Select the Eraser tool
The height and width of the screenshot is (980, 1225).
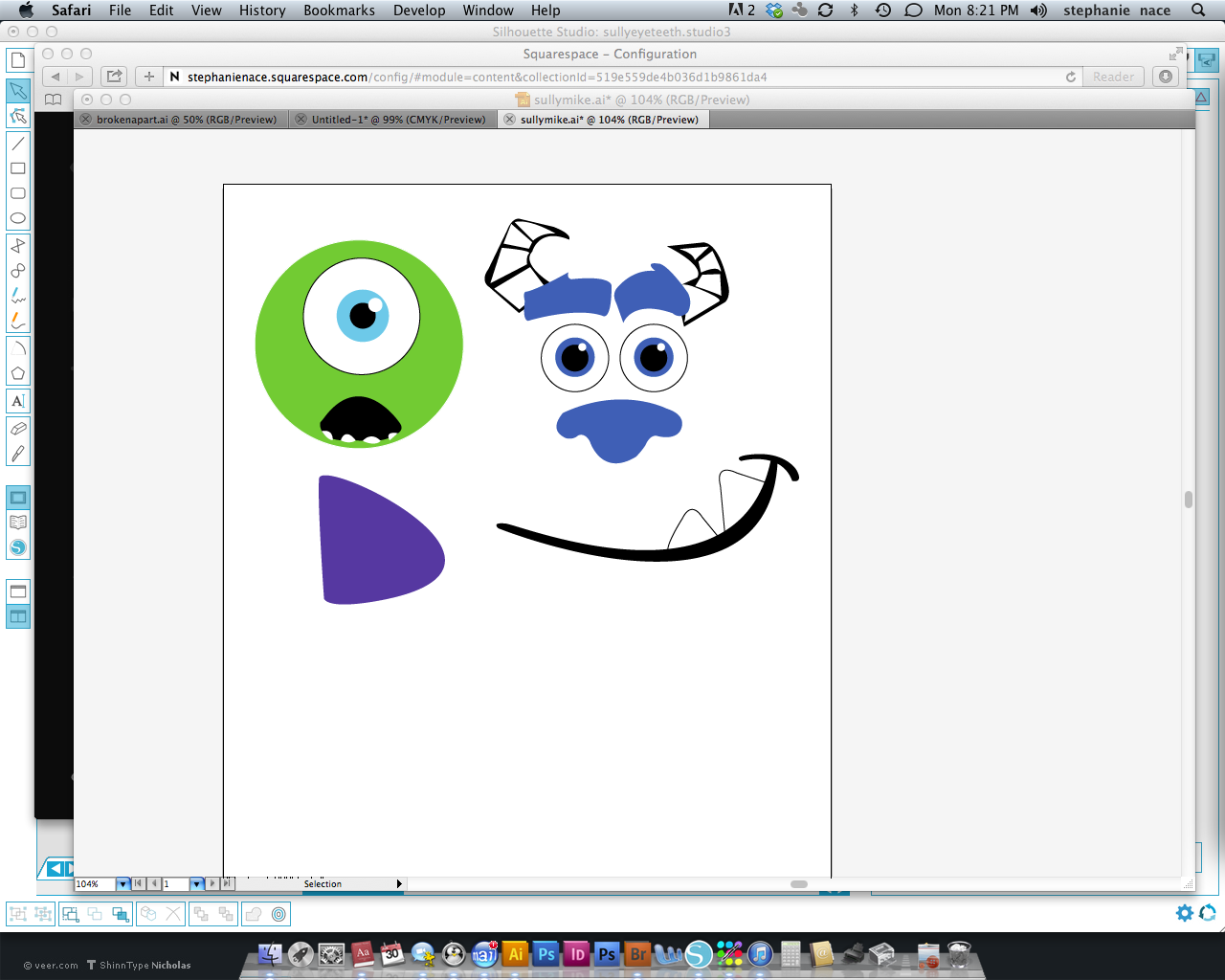click(18, 429)
